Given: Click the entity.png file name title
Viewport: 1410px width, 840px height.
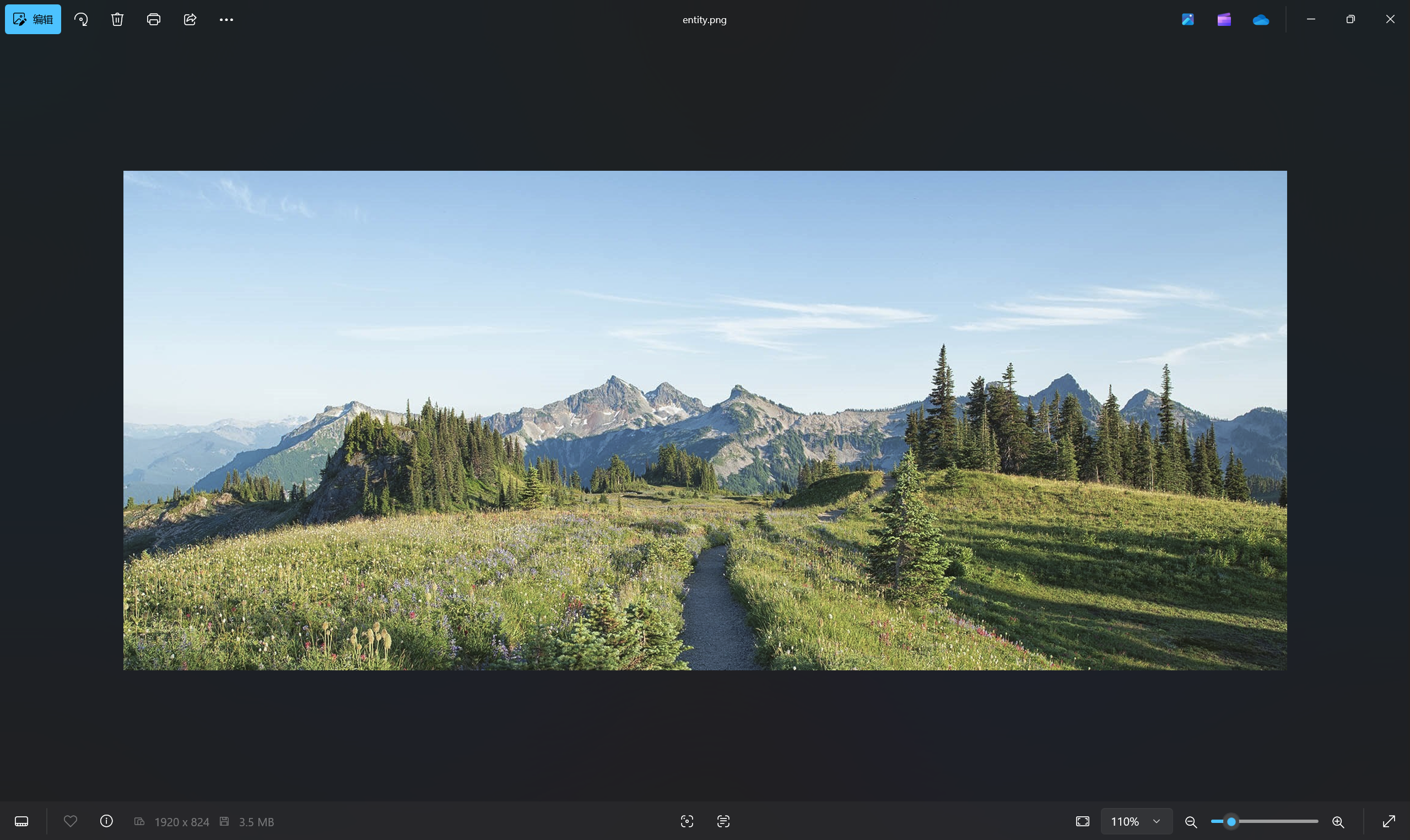Looking at the screenshot, I should [705, 20].
